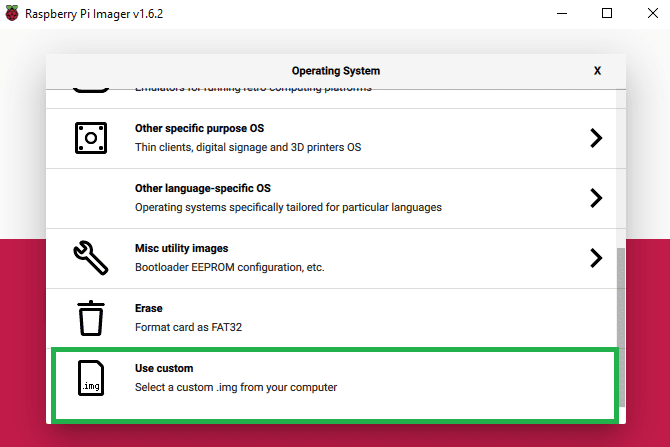Click the Use custom .img file icon
This screenshot has height=447, width=670.
[x=91, y=378]
